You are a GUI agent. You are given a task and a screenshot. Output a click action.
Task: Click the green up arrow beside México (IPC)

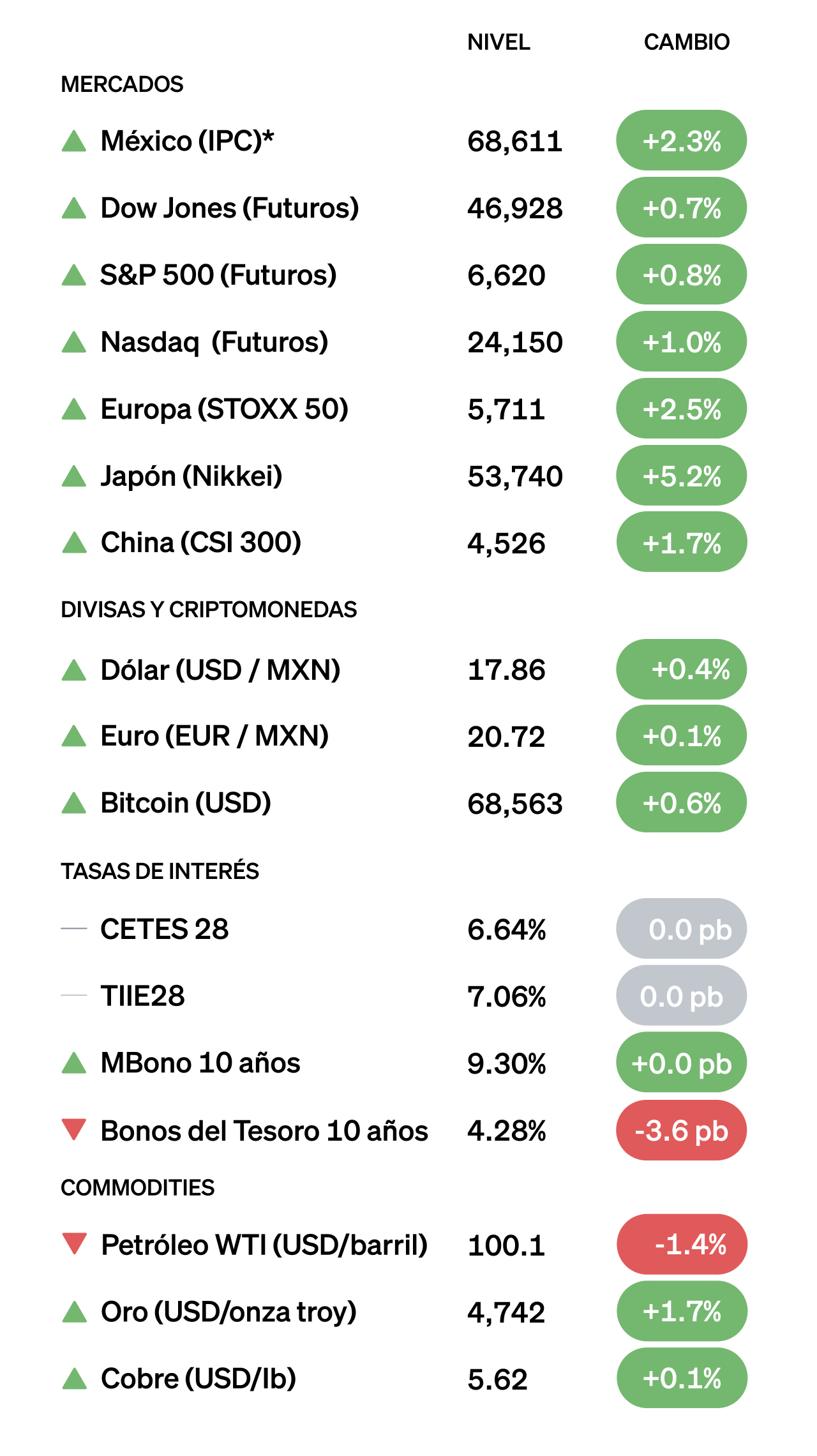point(74,141)
